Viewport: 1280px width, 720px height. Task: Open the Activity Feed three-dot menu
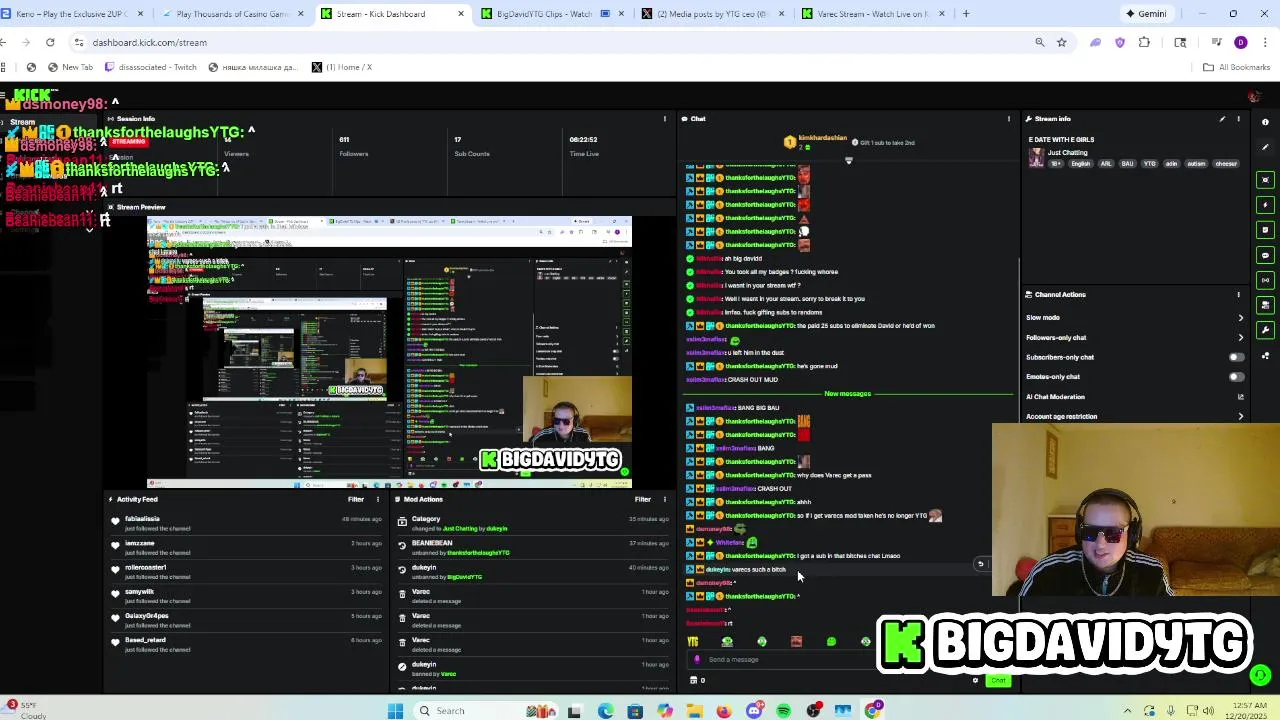[x=378, y=499]
